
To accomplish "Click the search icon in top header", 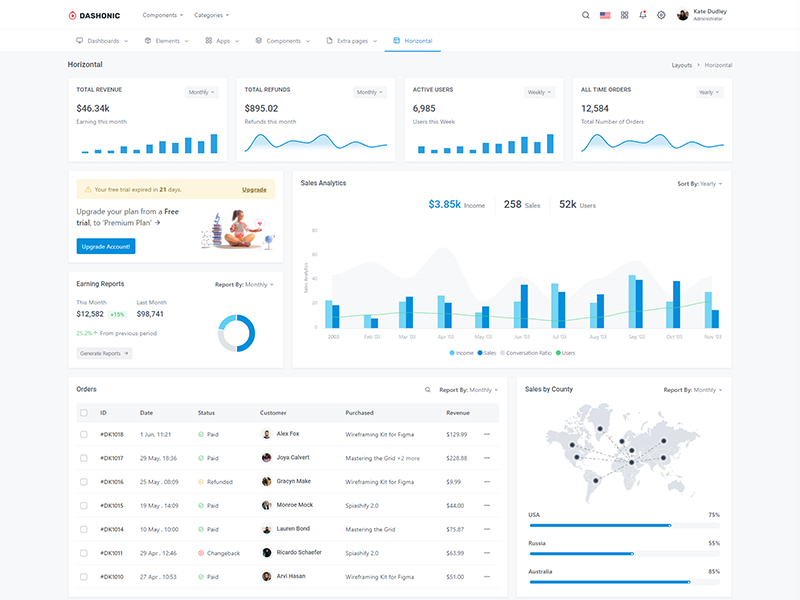I will click(x=586, y=15).
